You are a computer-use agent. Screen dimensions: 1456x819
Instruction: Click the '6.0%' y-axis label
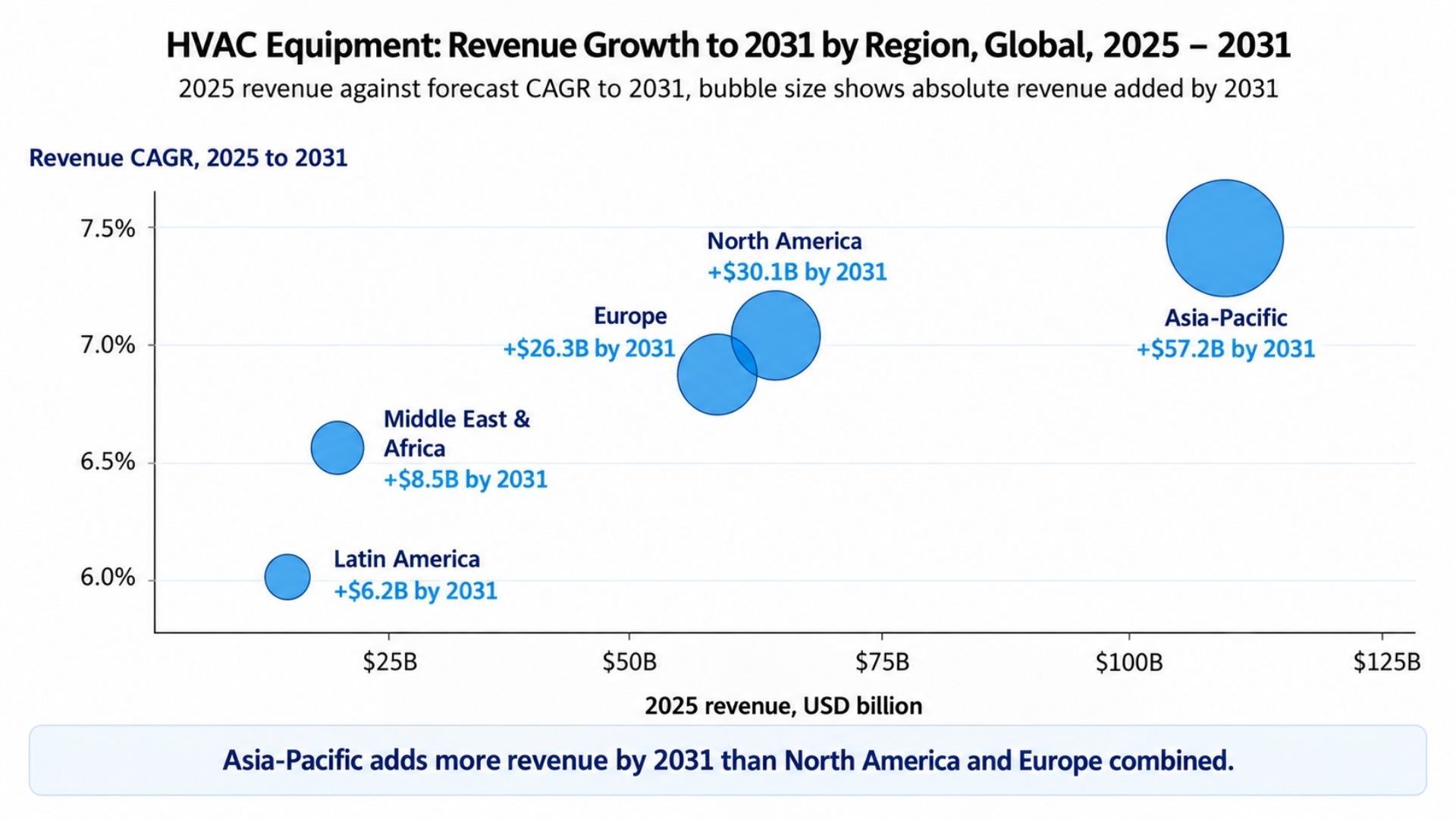point(108,577)
